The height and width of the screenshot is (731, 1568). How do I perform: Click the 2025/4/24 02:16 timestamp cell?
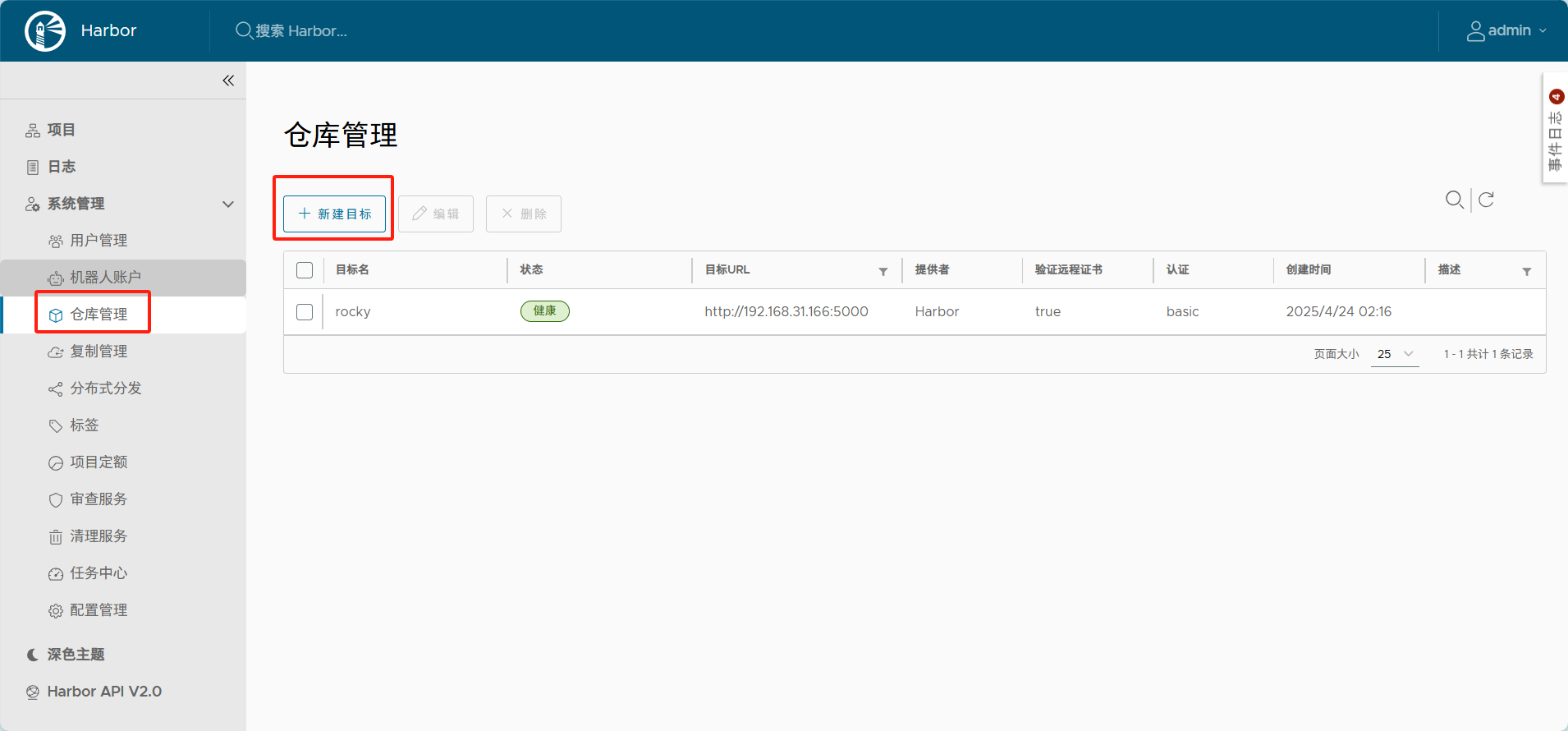(x=1339, y=312)
